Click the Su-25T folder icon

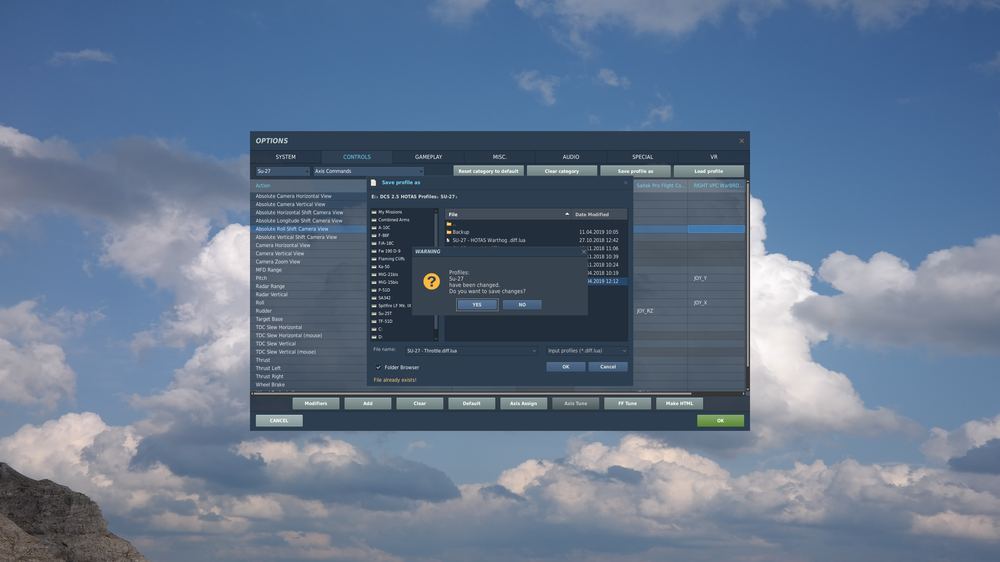click(x=374, y=313)
